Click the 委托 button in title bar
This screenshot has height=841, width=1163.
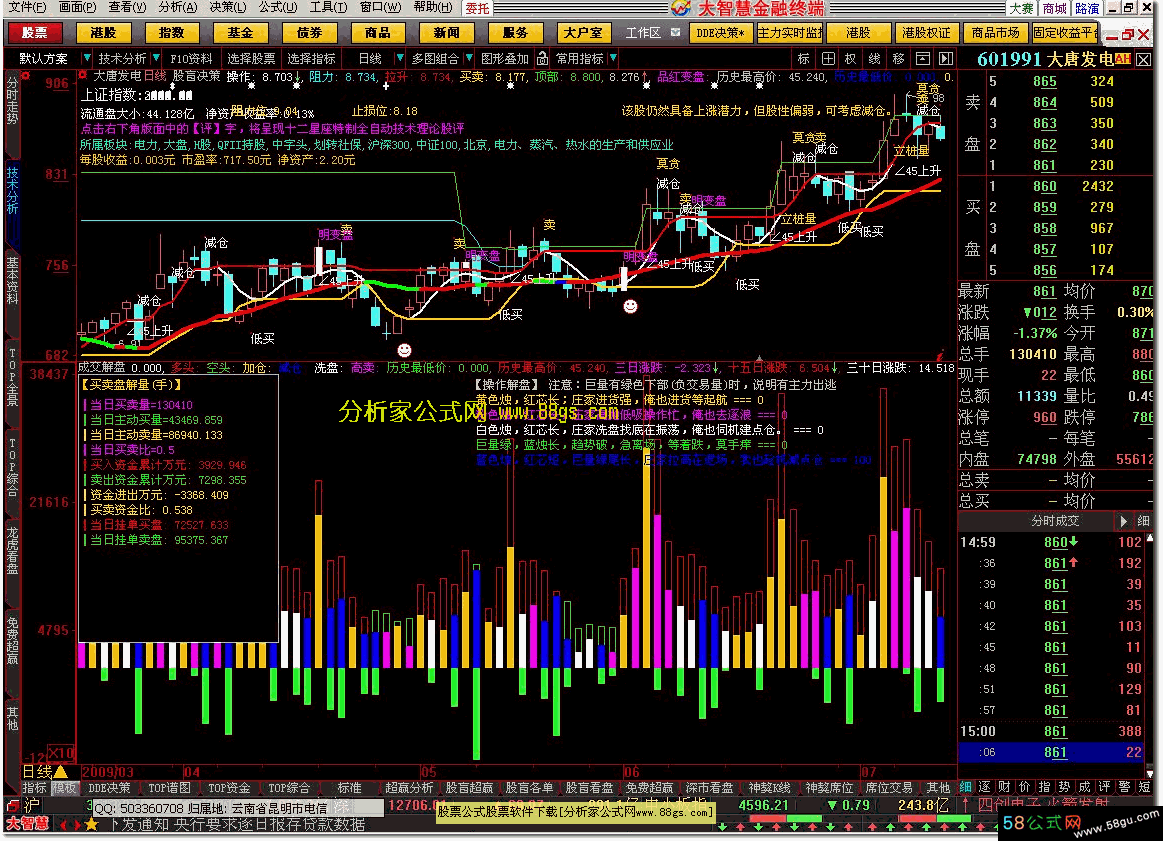coord(478,8)
